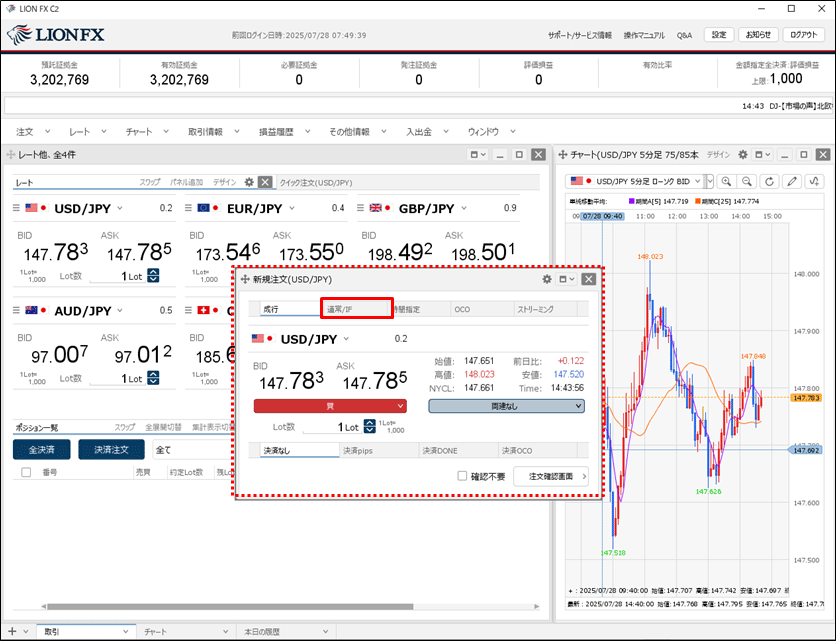Refresh the chart with reload icon

coord(769,181)
